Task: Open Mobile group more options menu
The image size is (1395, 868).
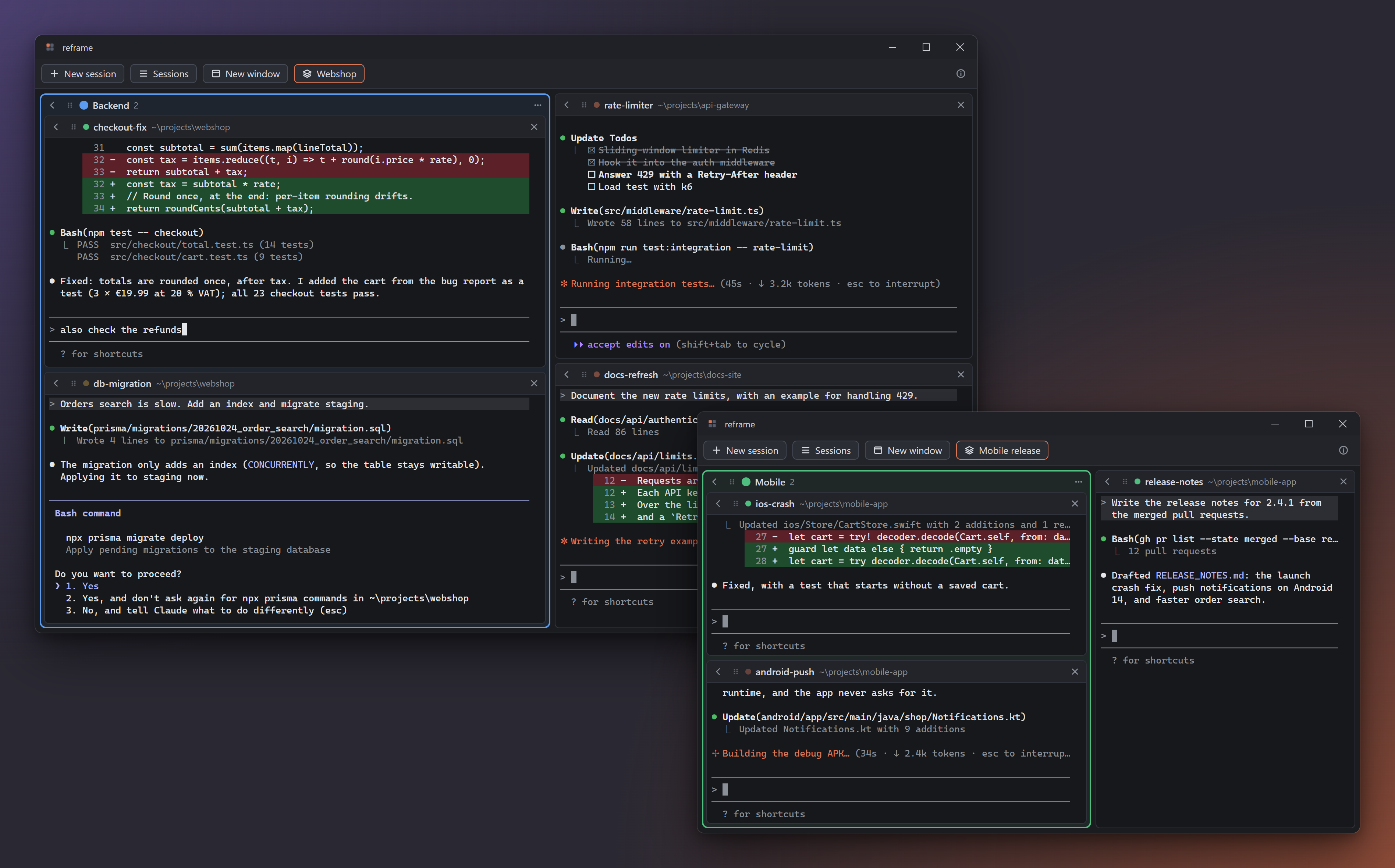Action: coord(1078,482)
